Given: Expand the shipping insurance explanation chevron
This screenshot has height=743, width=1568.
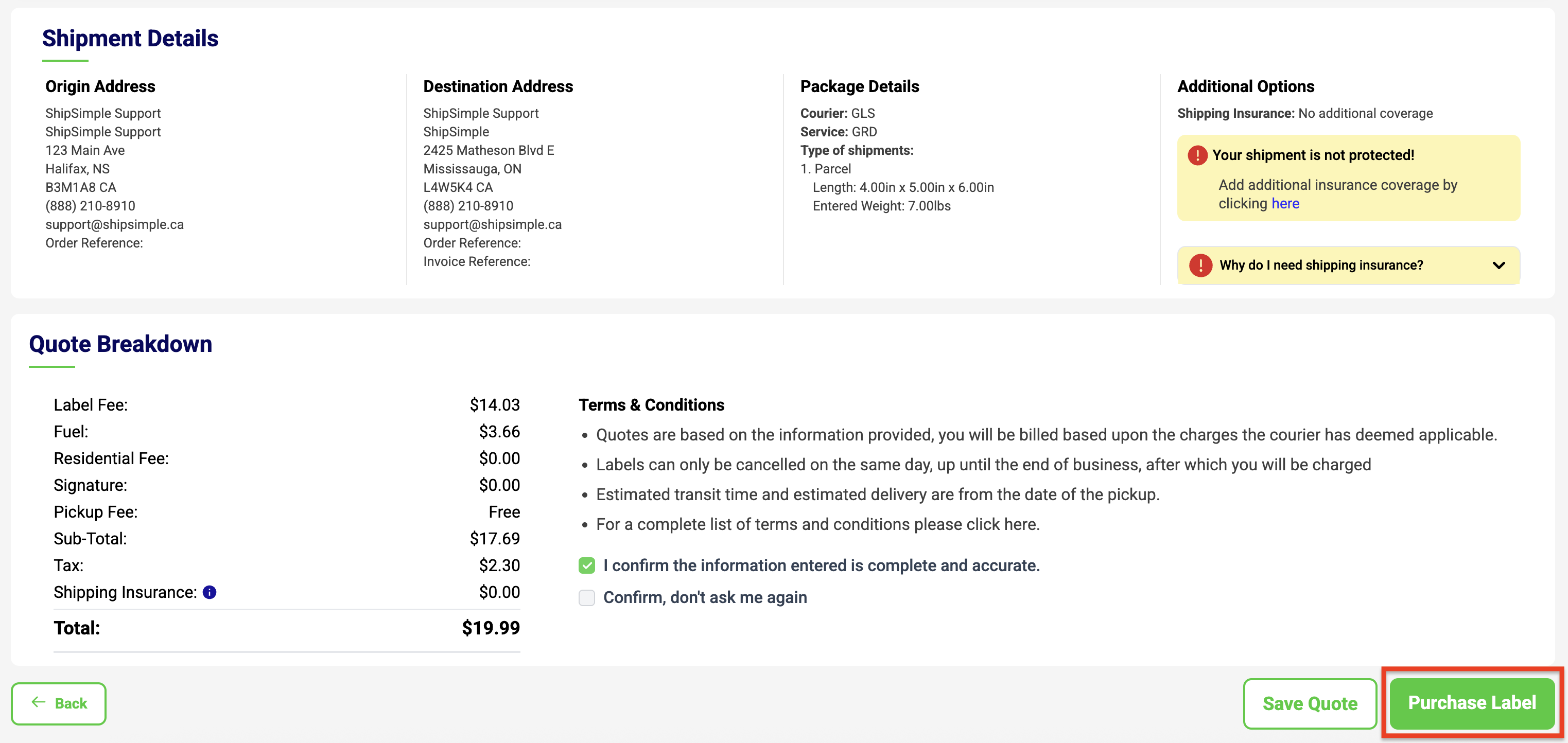Looking at the screenshot, I should 1499,266.
